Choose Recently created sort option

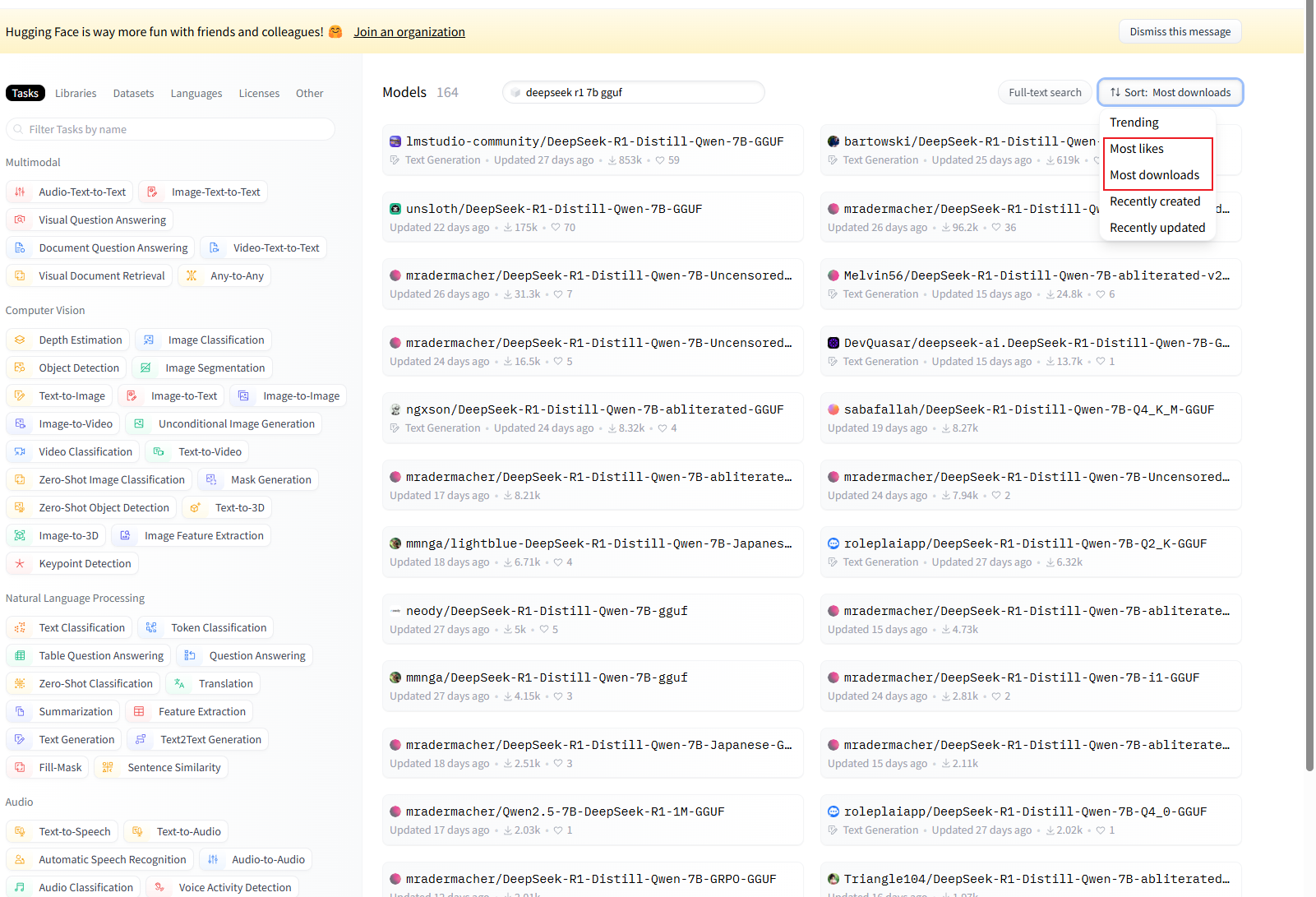[1155, 201]
